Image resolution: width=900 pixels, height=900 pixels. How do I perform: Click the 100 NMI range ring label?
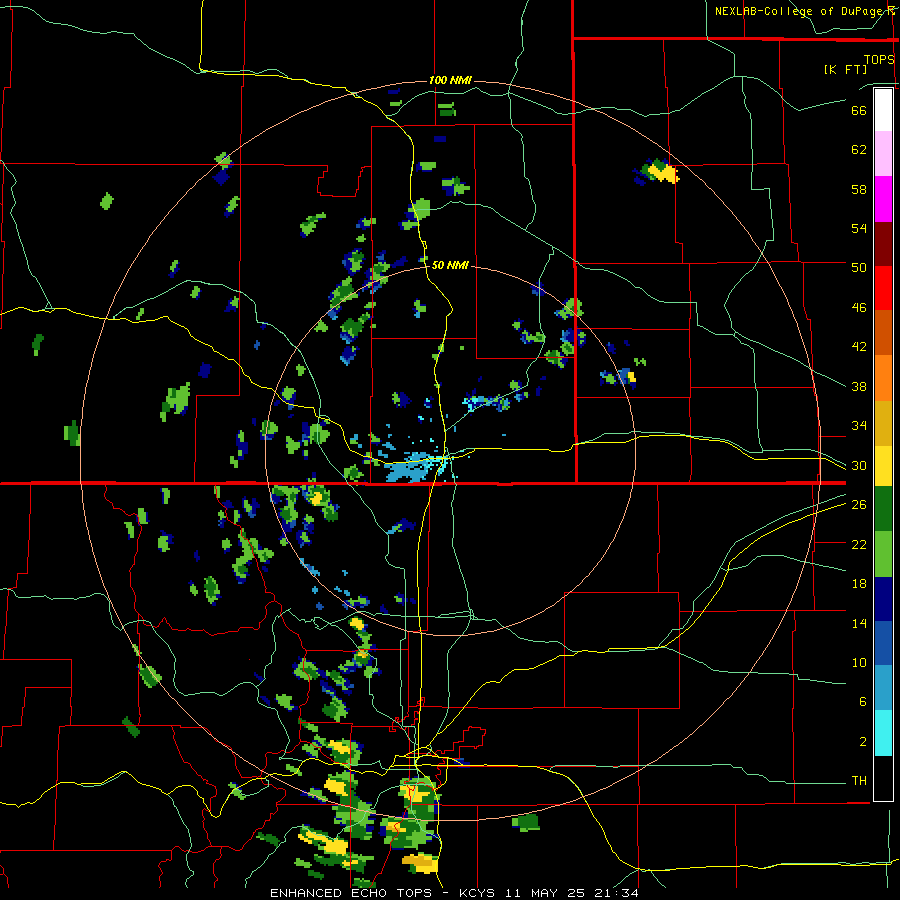450,80
